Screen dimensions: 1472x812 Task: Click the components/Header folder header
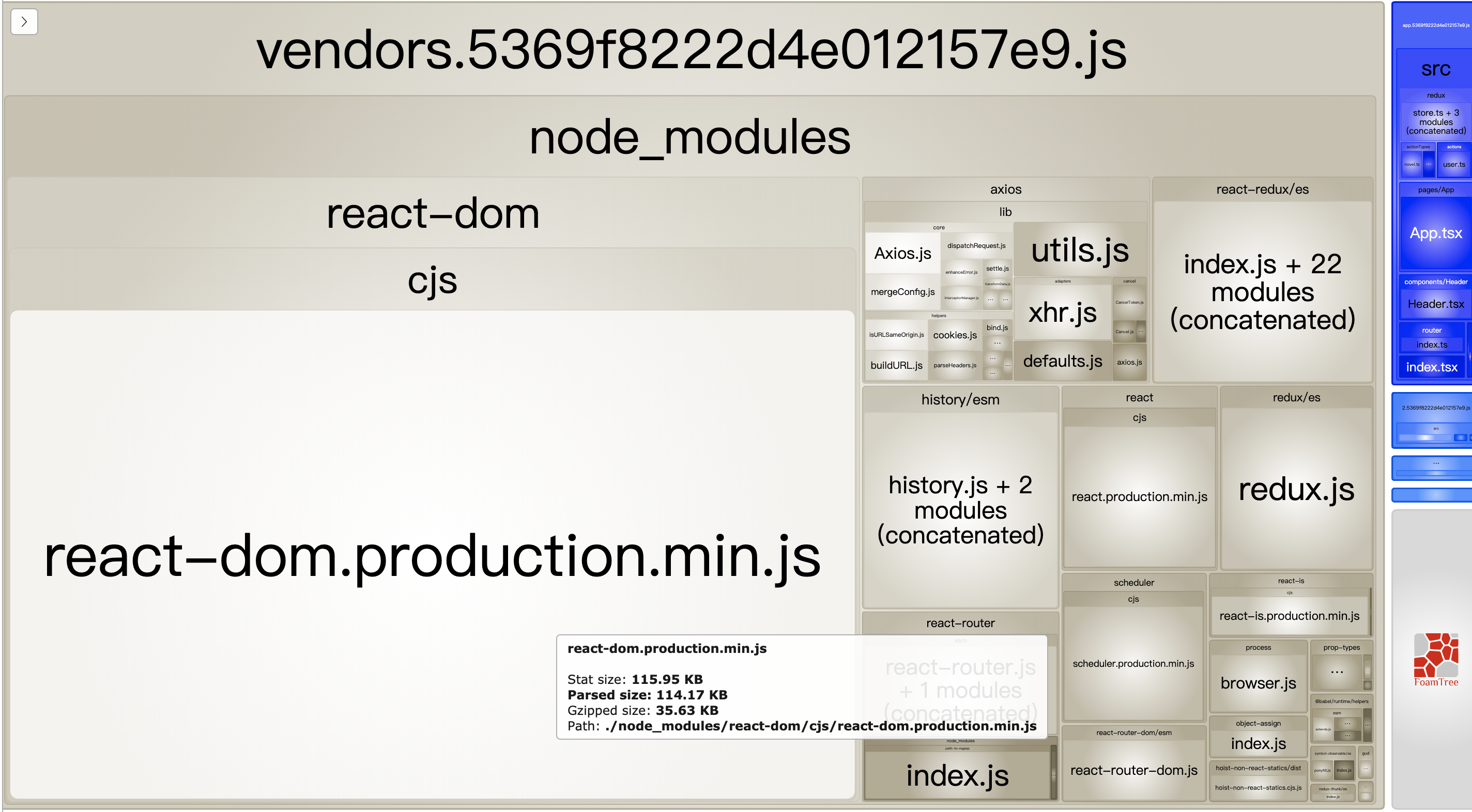1435,282
